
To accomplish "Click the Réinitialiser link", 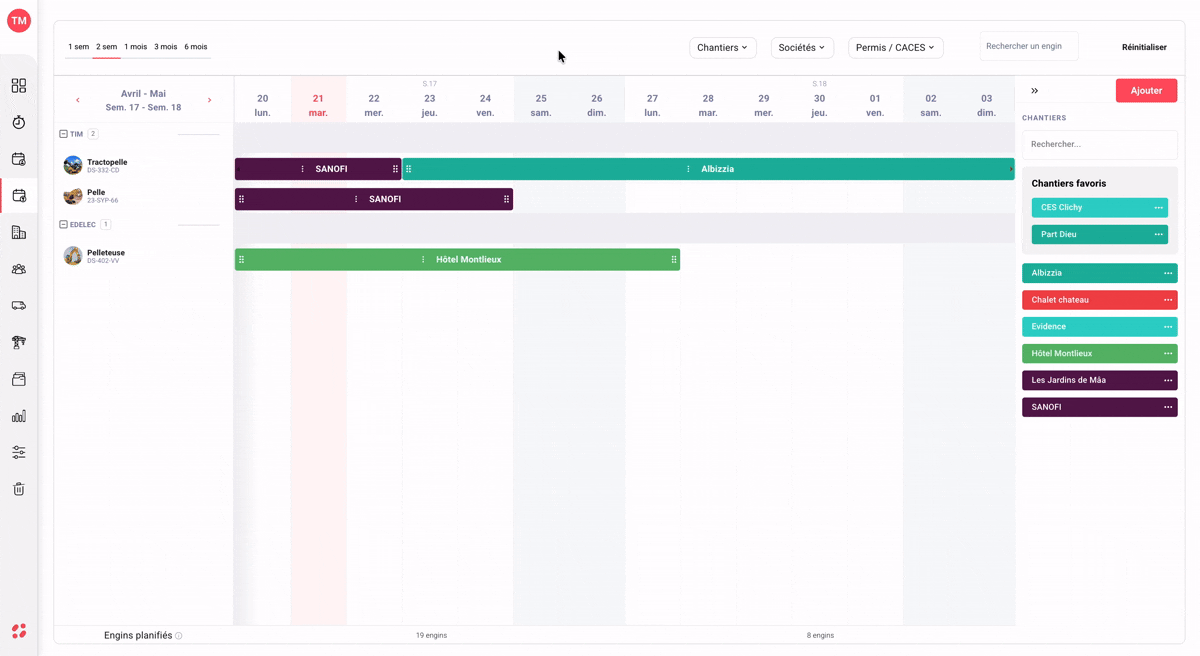I will click(x=1144, y=47).
